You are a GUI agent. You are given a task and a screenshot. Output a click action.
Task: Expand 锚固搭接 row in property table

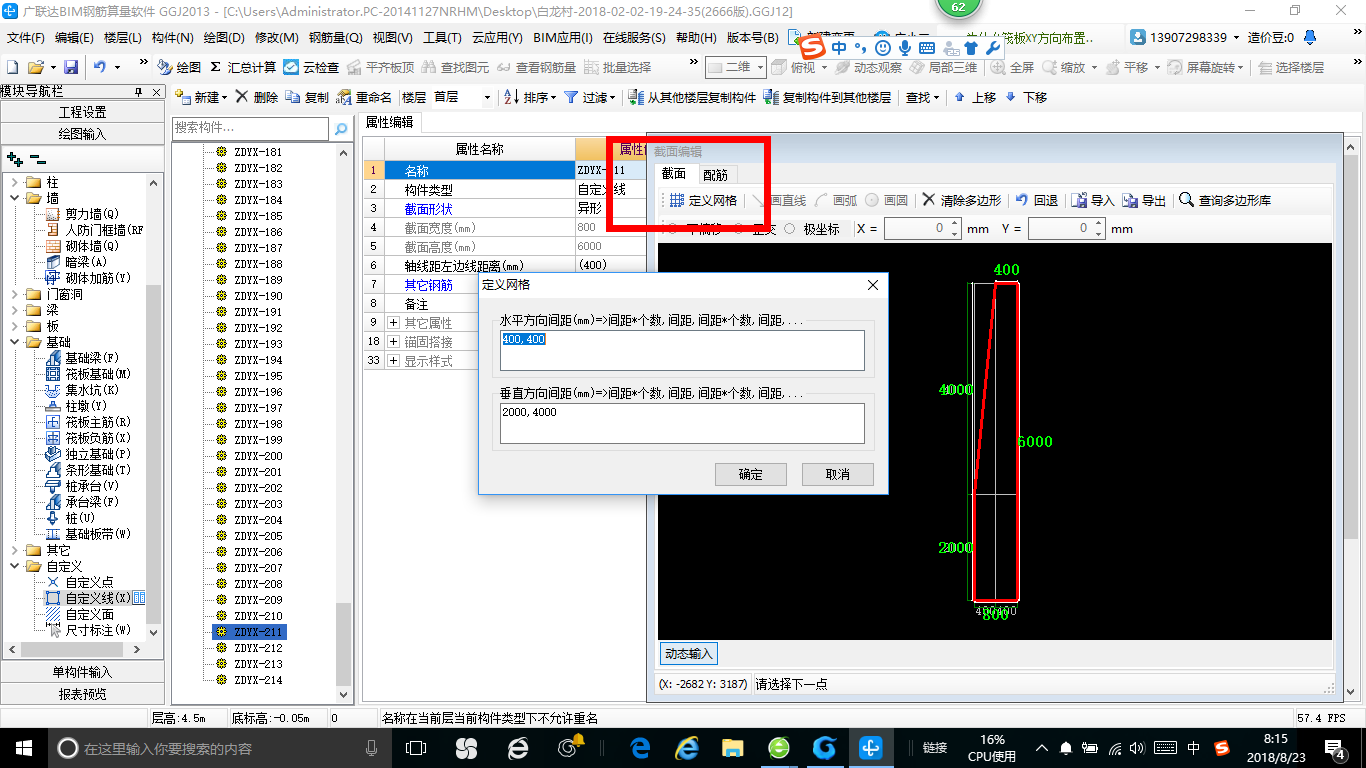[394, 342]
